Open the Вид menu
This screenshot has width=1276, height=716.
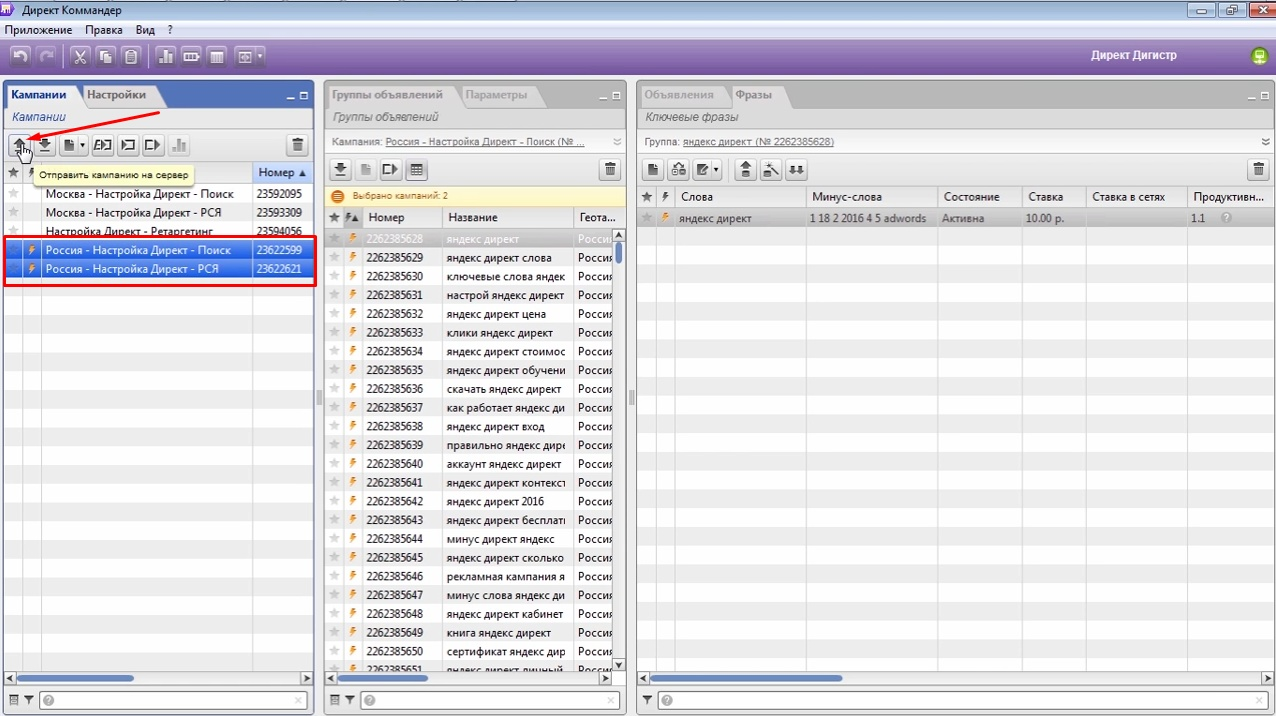click(x=145, y=30)
